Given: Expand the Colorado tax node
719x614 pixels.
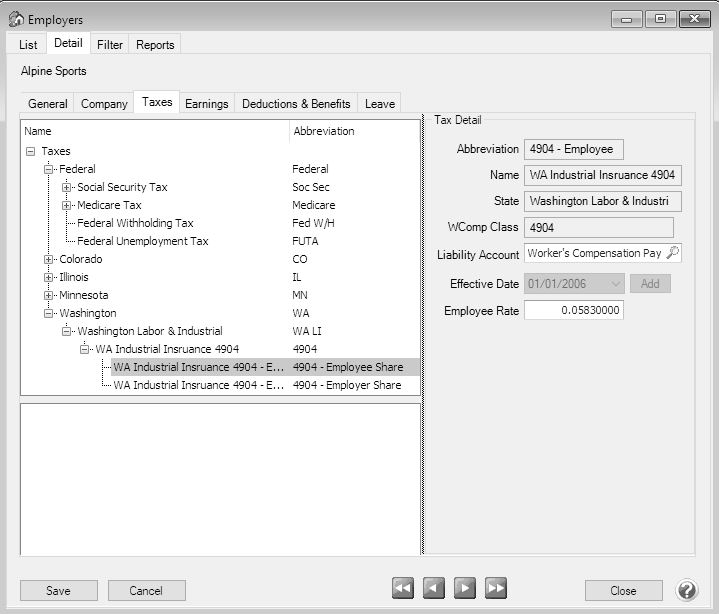Looking at the screenshot, I should tap(49, 260).
